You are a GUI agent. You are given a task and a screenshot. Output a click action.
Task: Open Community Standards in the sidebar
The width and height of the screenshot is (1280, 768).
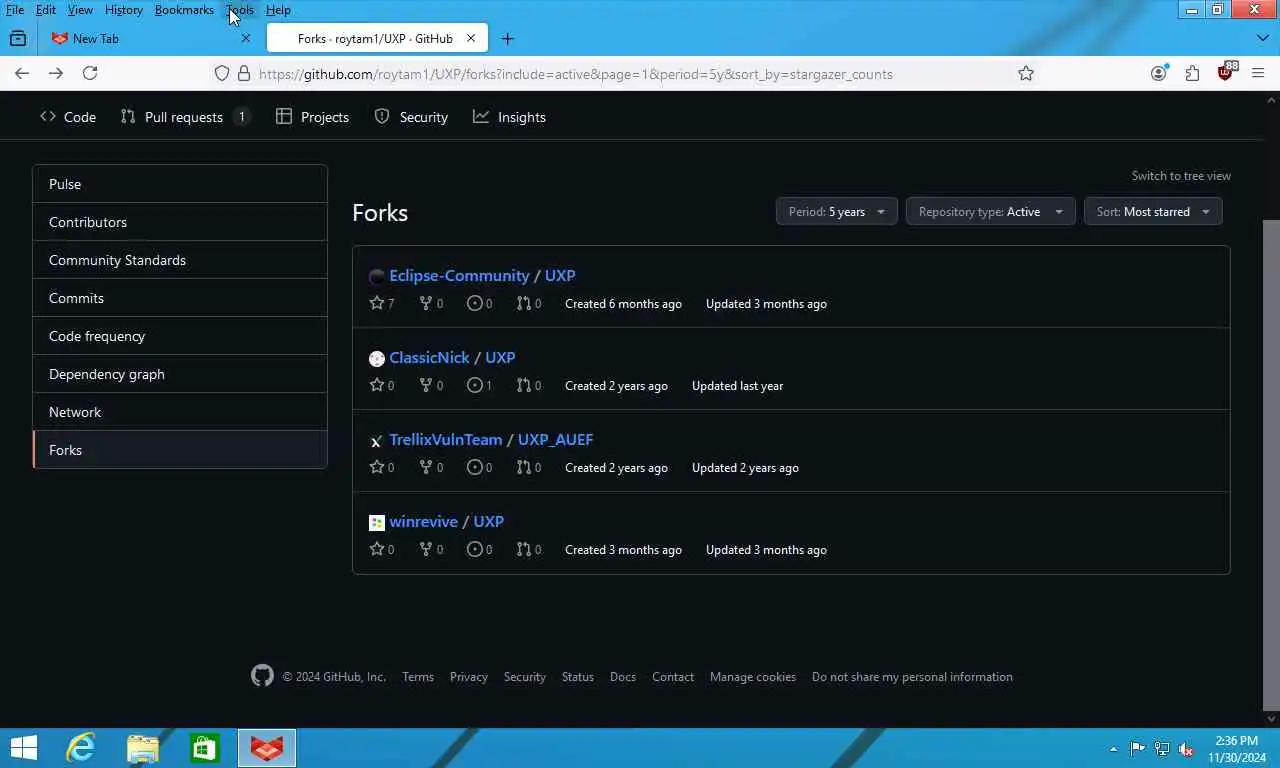pyautogui.click(x=180, y=260)
